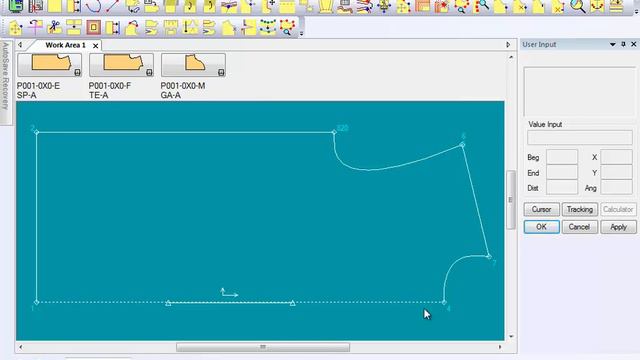Click the notch slit piece icon

coord(248,28)
